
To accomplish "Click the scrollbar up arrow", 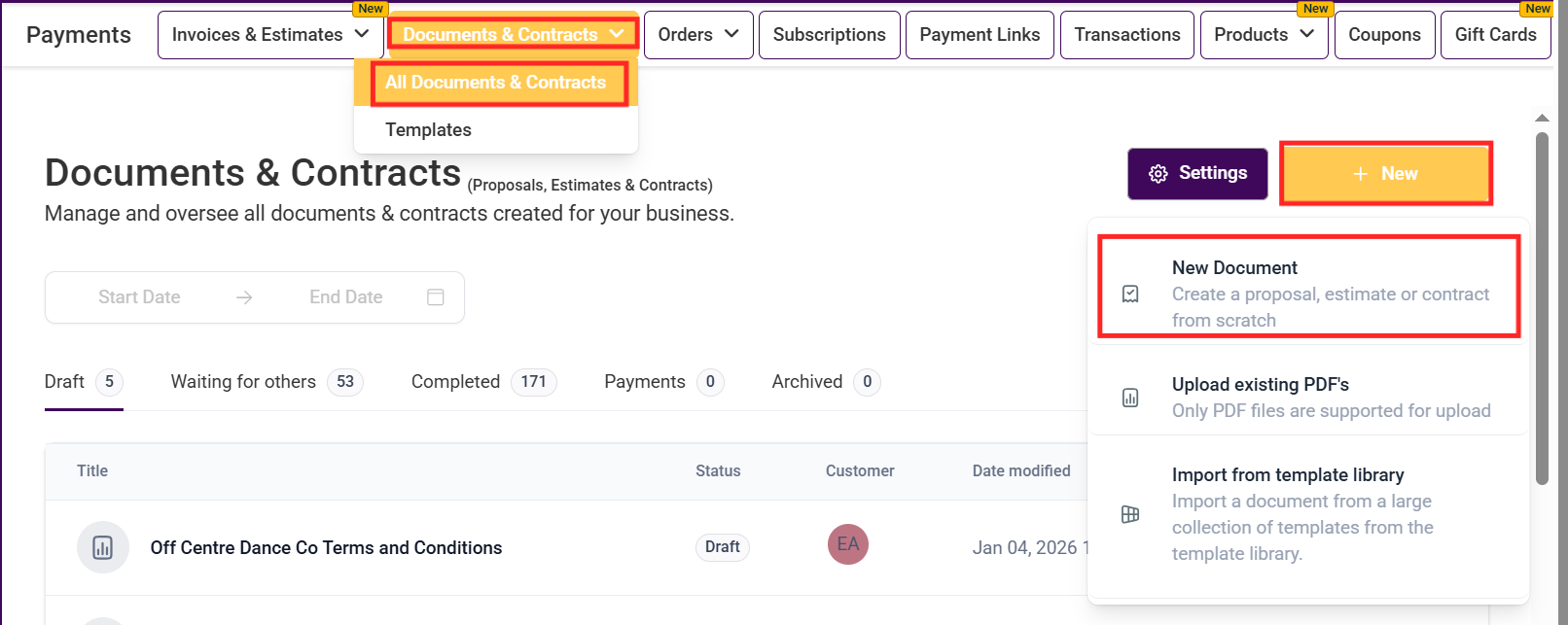I will click(x=1542, y=118).
